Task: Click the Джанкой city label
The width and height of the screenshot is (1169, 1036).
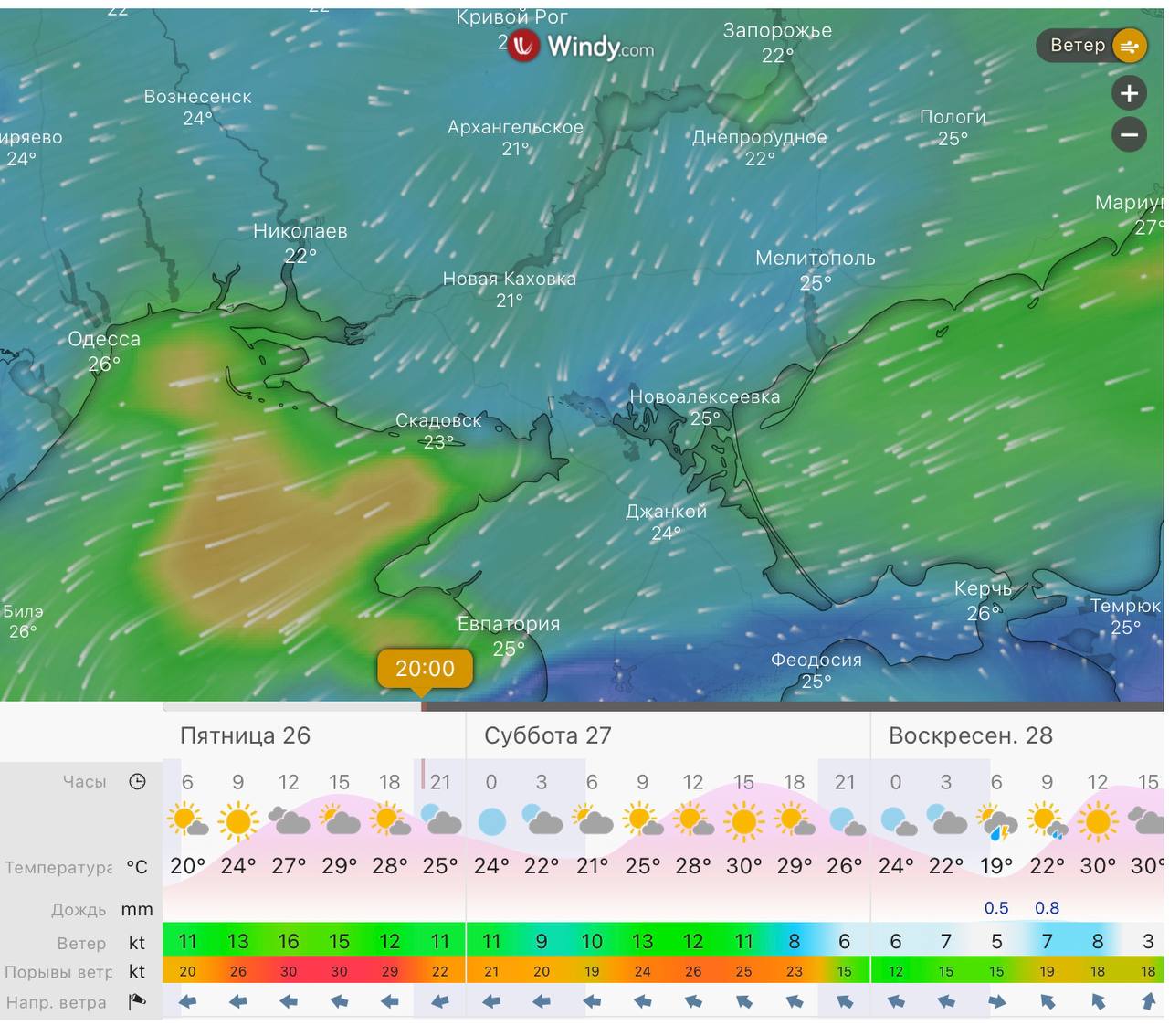Action: point(666,512)
